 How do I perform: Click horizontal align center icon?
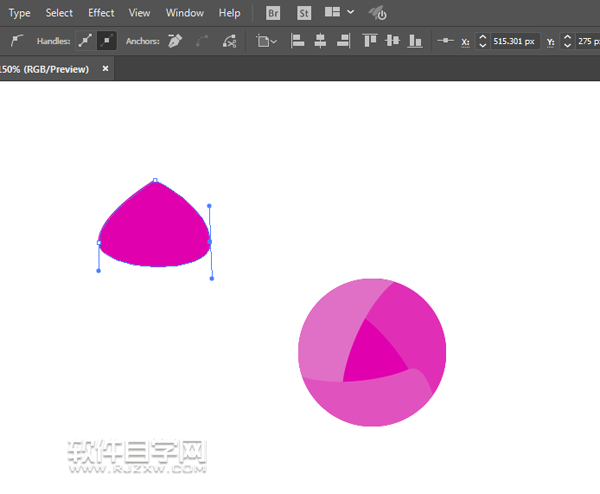tap(320, 41)
